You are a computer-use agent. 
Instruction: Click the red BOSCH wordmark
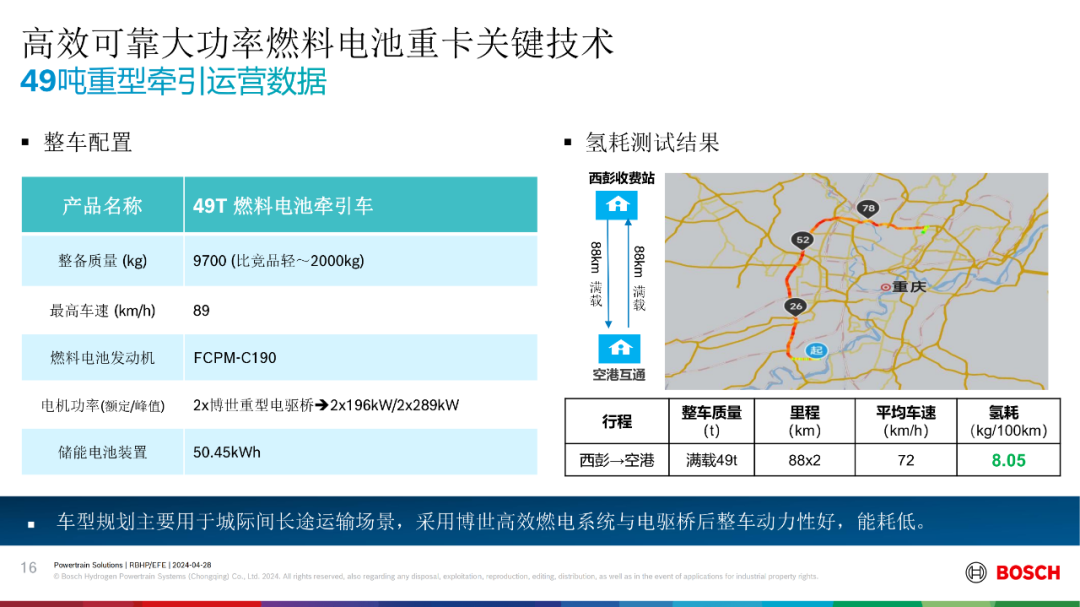(1028, 573)
